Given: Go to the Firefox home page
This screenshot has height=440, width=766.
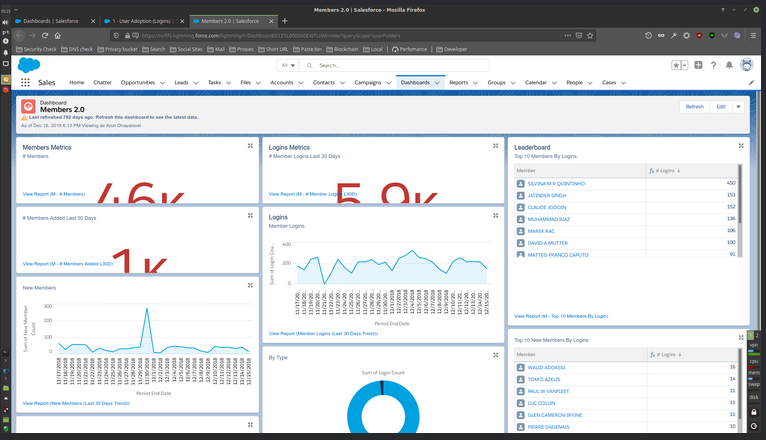Looking at the screenshot, I should (58, 36).
